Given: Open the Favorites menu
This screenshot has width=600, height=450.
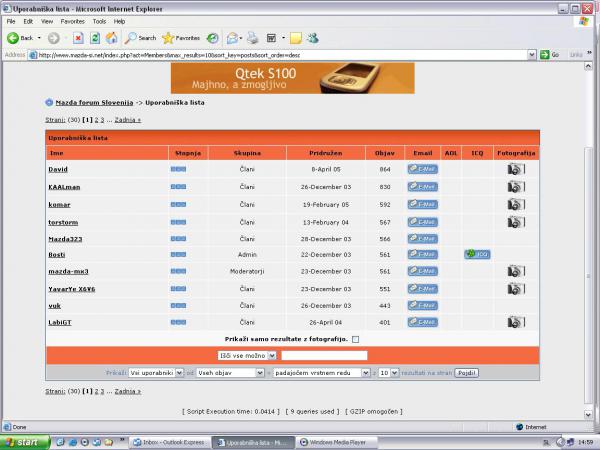Looking at the screenshot, I should pyautogui.click(x=72, y=21).
